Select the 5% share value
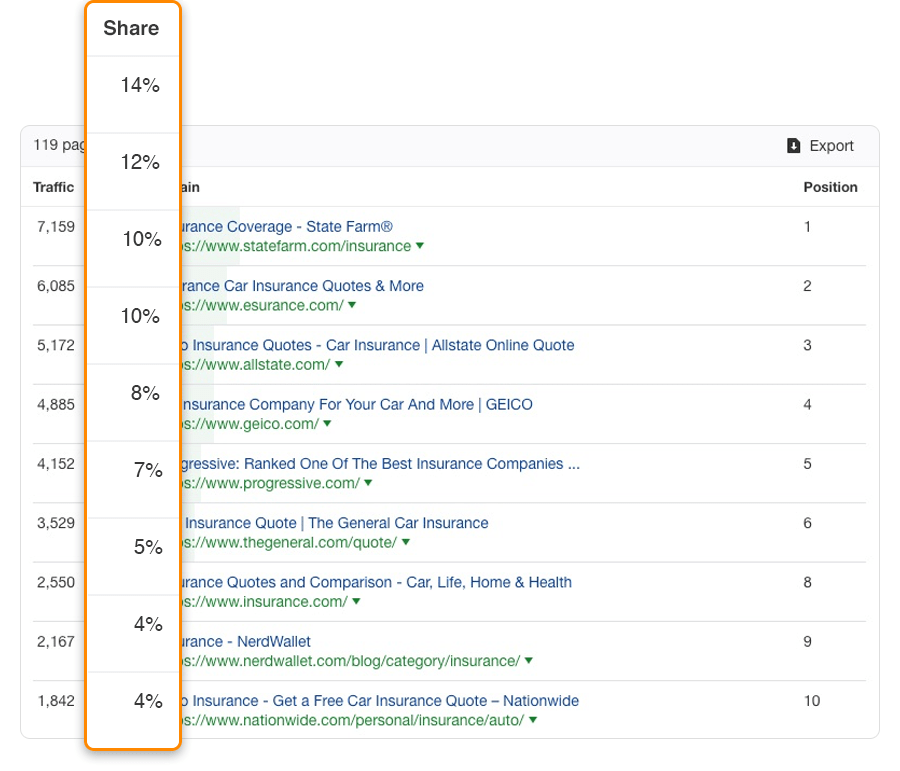The width and height of the screenshot is (900, 771). click(148, 547)
